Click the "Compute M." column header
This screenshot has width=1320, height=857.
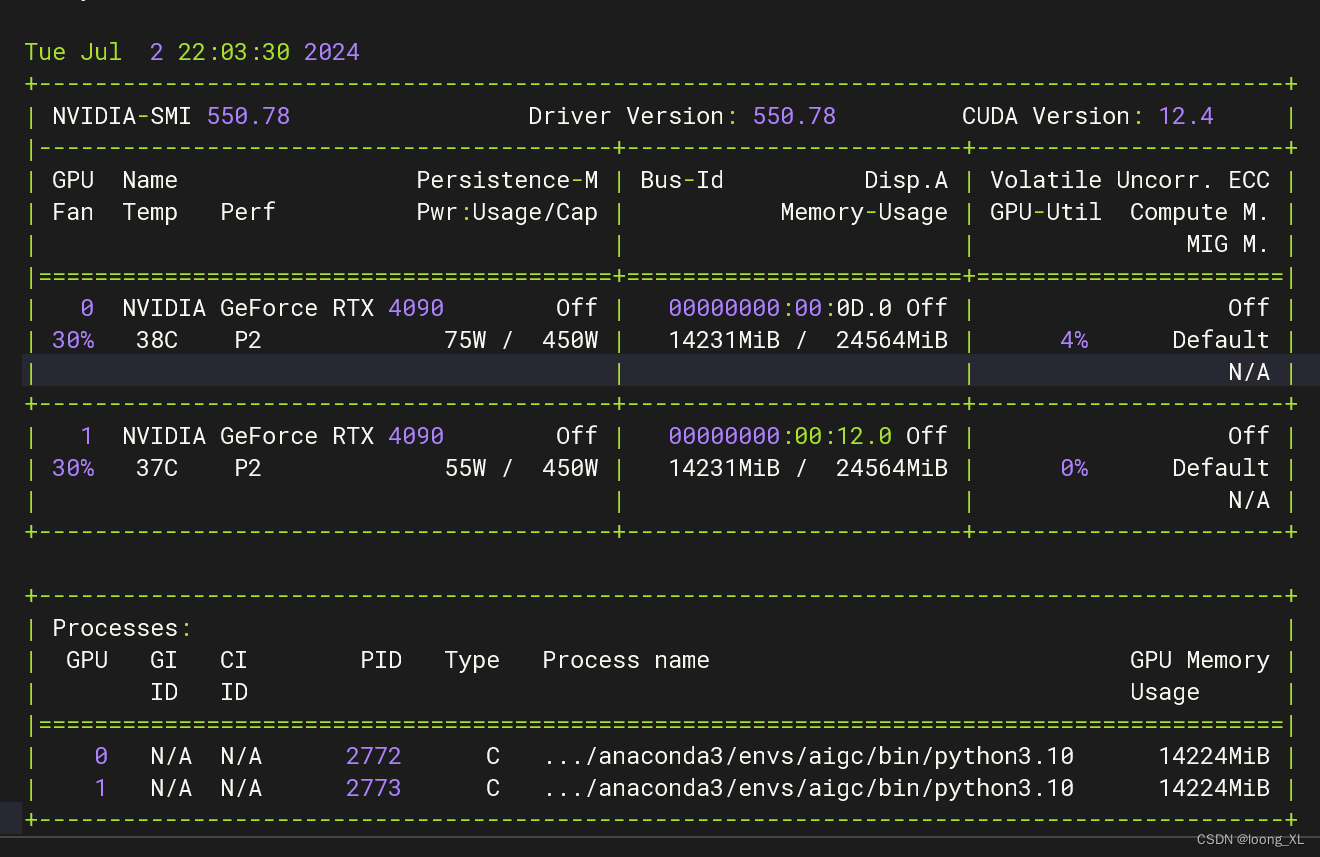1200,212
